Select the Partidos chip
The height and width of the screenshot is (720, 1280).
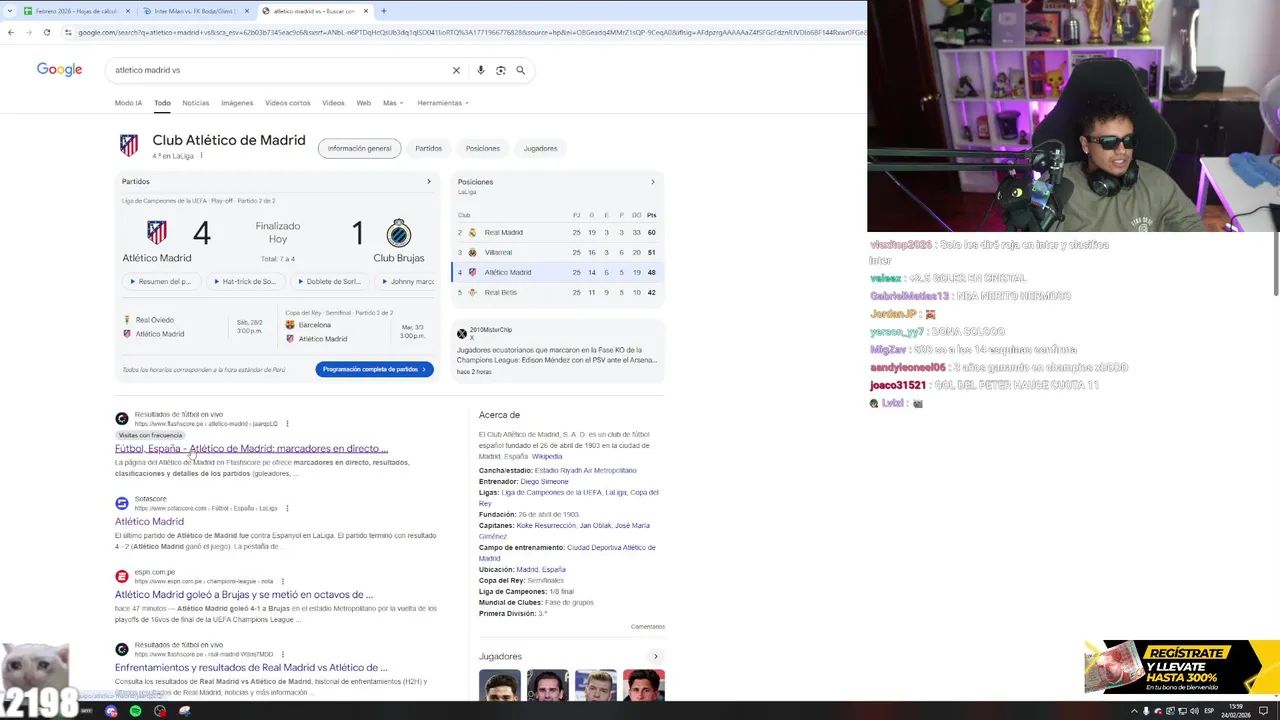pyautogui.click(x=428, y=148)
